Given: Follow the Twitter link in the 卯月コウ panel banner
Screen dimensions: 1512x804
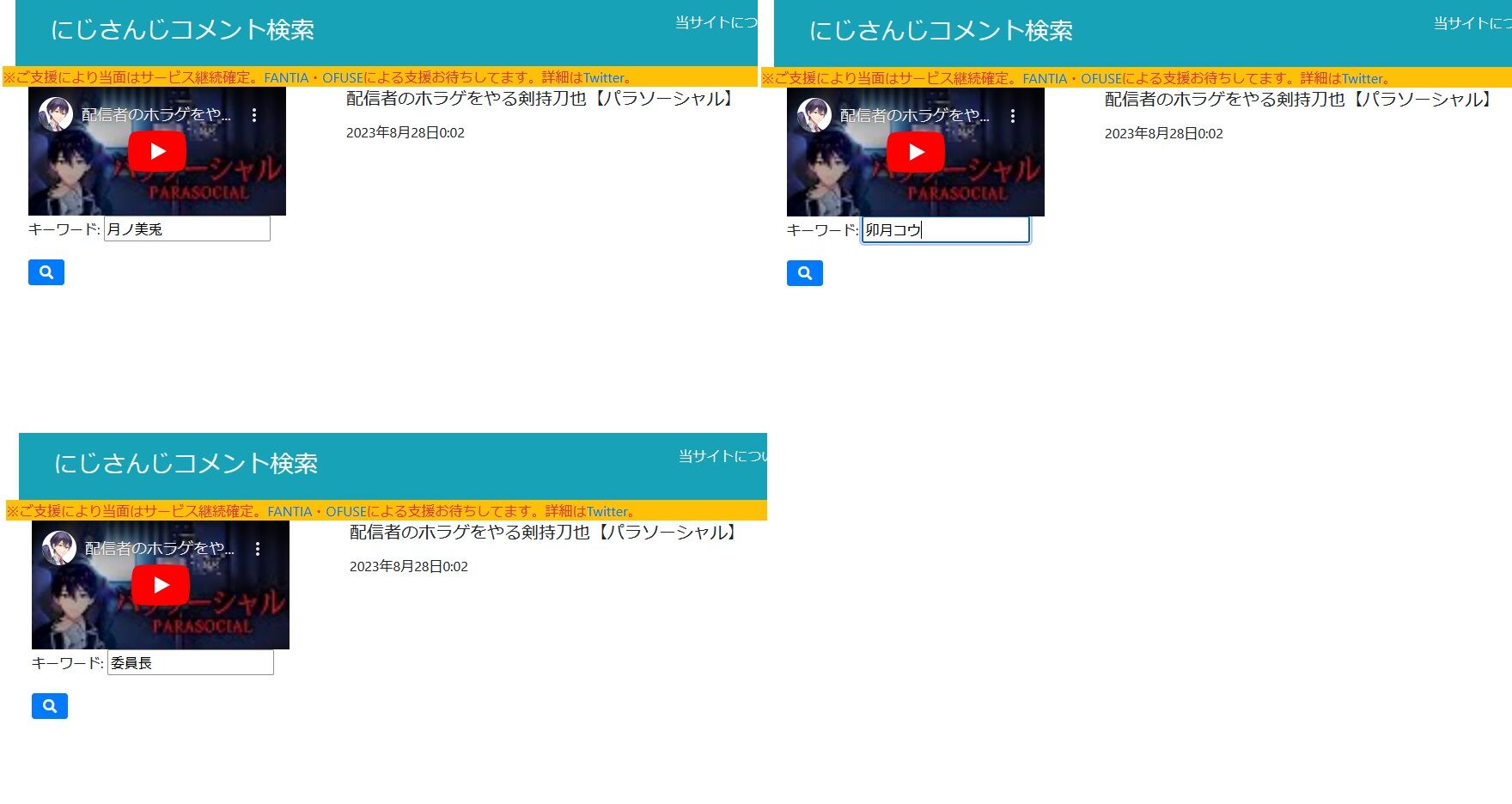Looking at the screenshot, I should click(x=1363, y=79).
